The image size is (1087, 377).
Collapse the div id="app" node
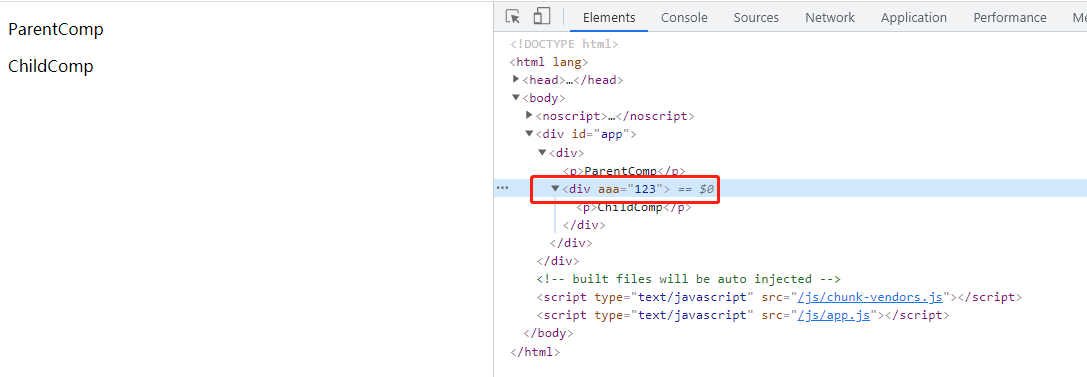(529, 134)
